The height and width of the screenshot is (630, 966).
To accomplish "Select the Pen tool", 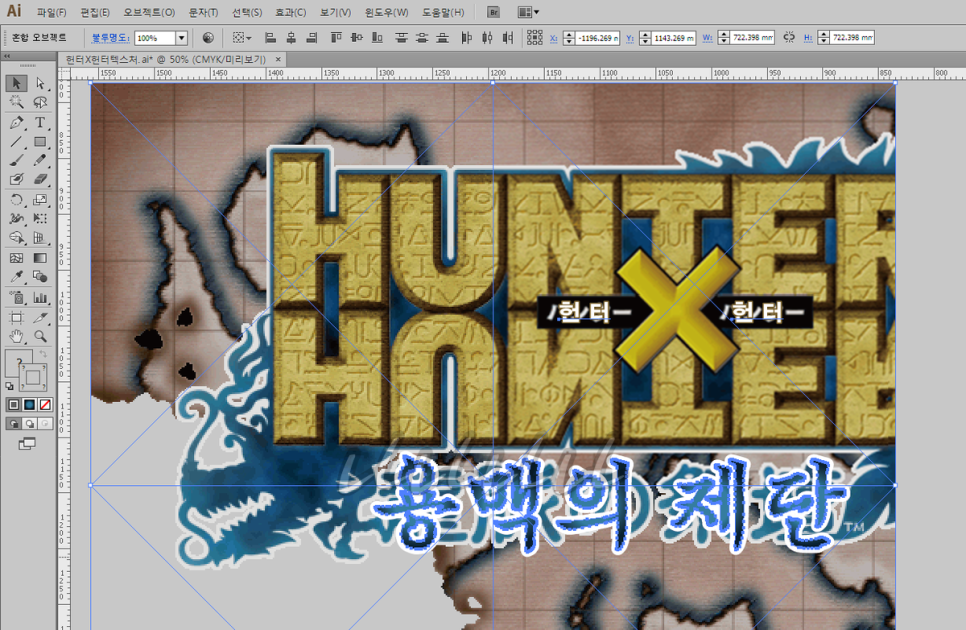I will [x=17, y=122].
